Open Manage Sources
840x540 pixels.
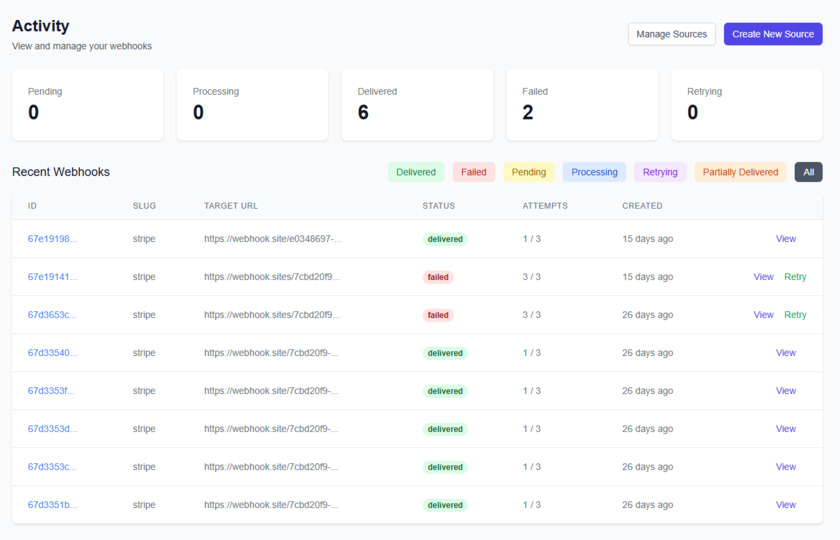click(671, 34)
